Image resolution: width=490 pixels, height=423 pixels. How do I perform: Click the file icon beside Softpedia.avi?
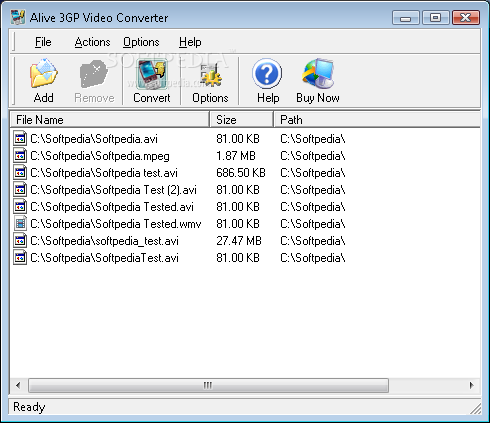click(x=20, y=138)
